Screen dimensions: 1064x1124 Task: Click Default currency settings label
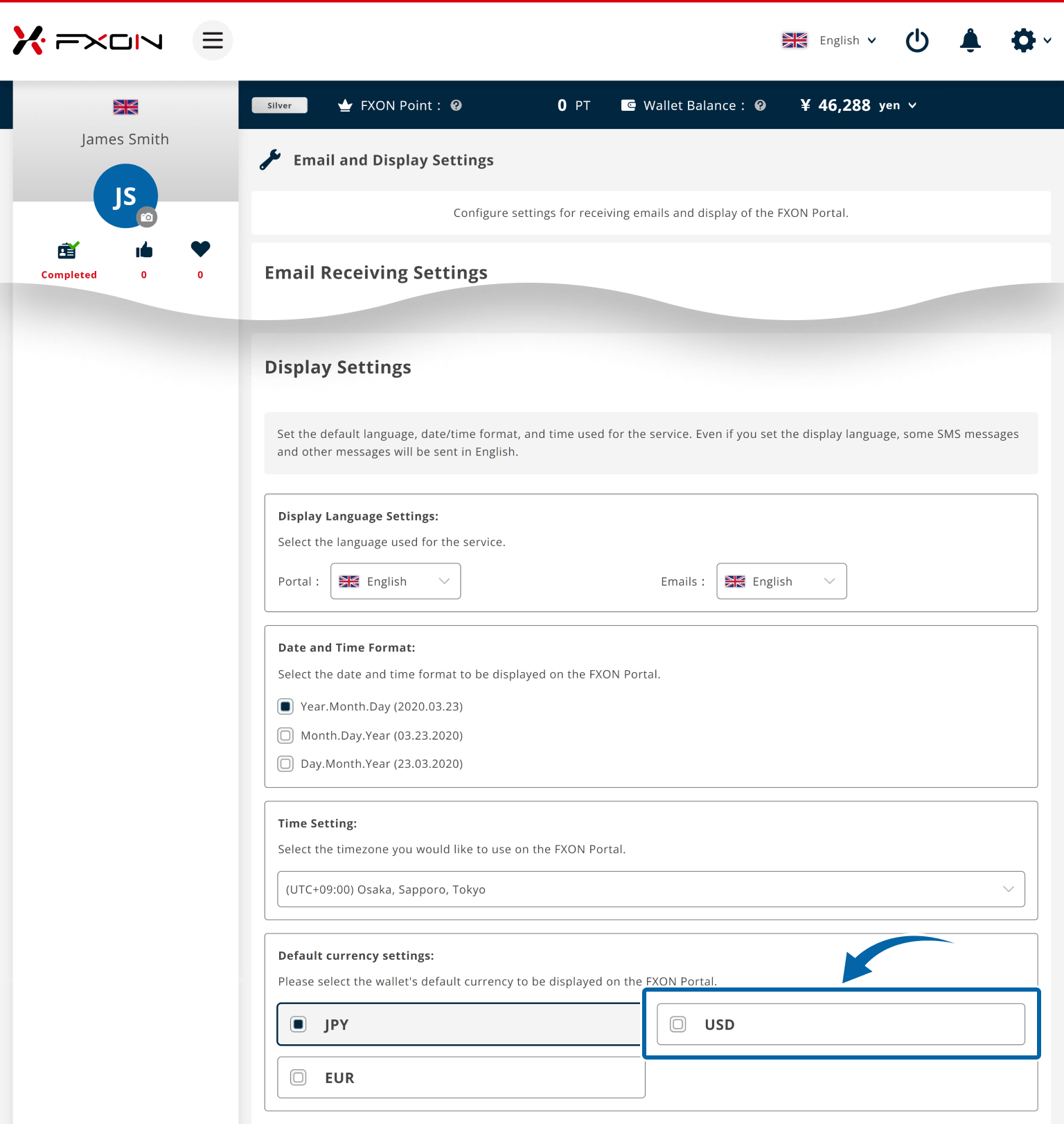click(x=356, y=956)
